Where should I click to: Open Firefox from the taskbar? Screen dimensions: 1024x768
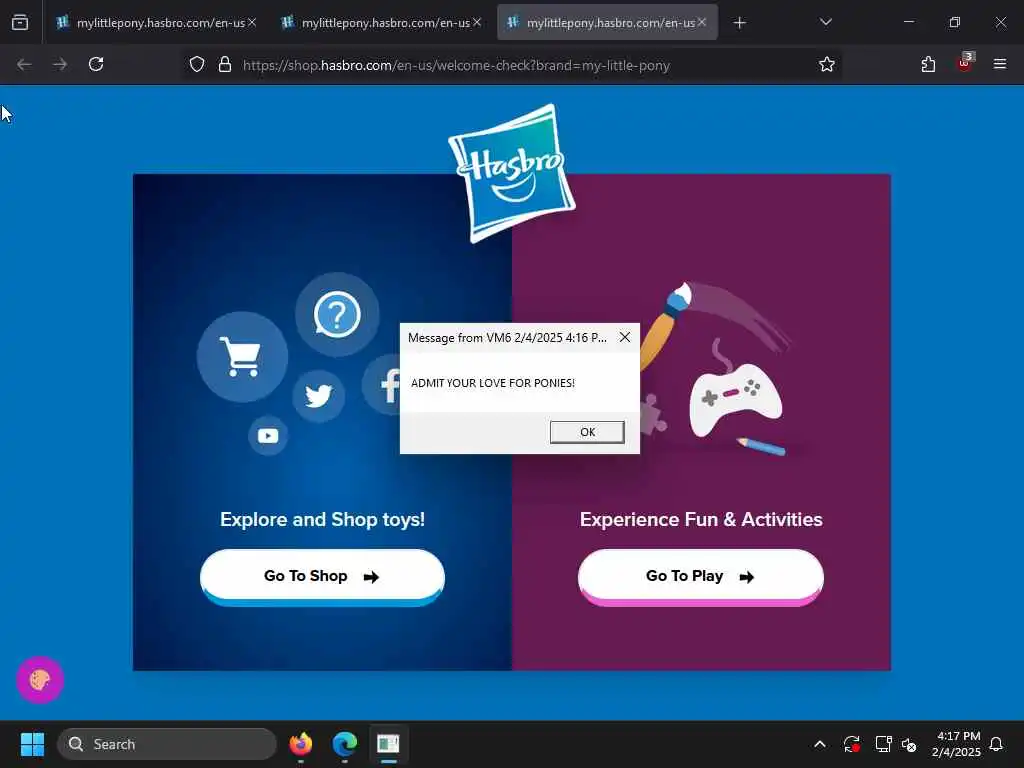tap(301, 744)
